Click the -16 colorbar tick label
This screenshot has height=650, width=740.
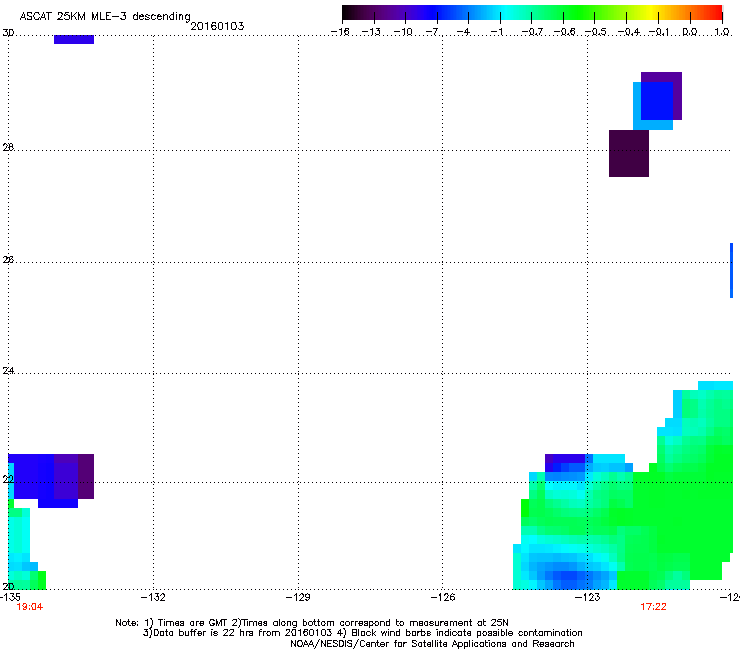pos(340,32)
